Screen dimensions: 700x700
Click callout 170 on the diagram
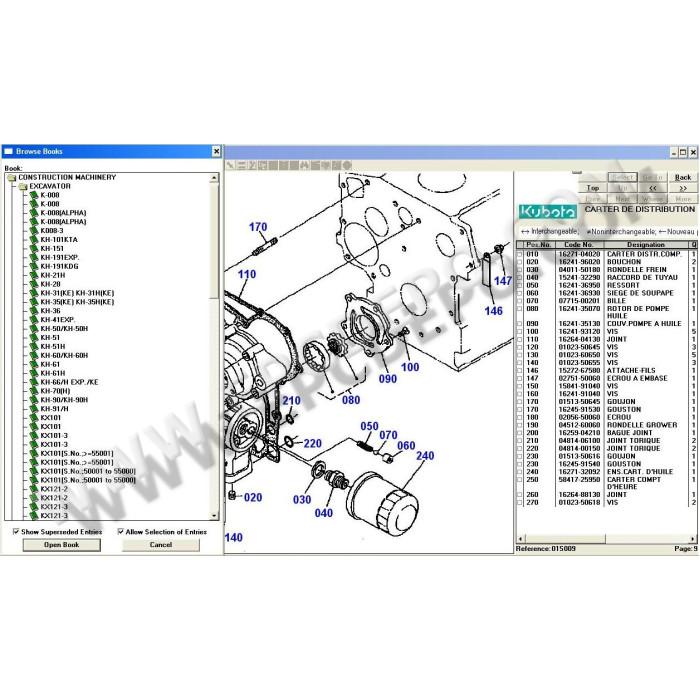(x=258, y=227)
